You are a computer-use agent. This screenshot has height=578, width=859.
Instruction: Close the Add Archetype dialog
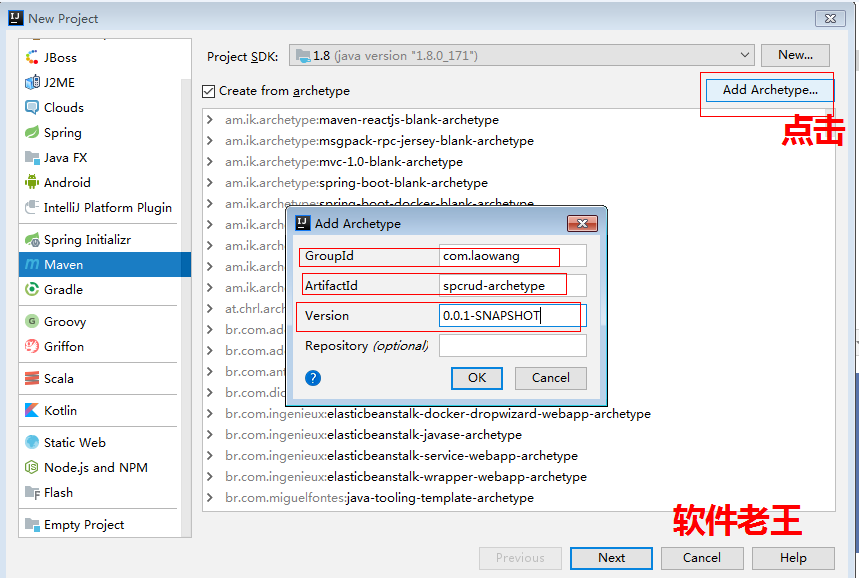pos(582,224)
